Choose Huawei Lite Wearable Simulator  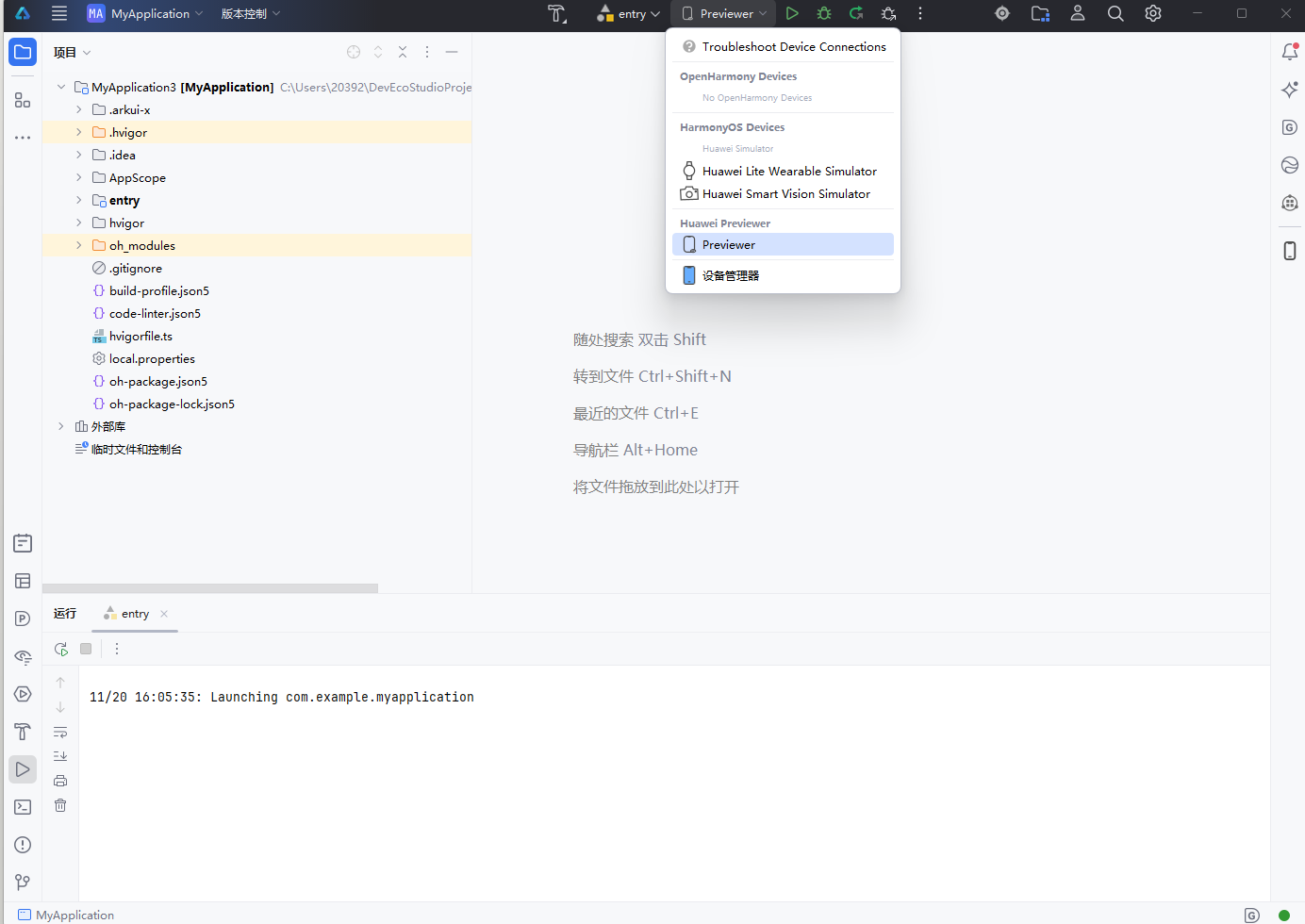pyautogui.click(x=784, y=171)
